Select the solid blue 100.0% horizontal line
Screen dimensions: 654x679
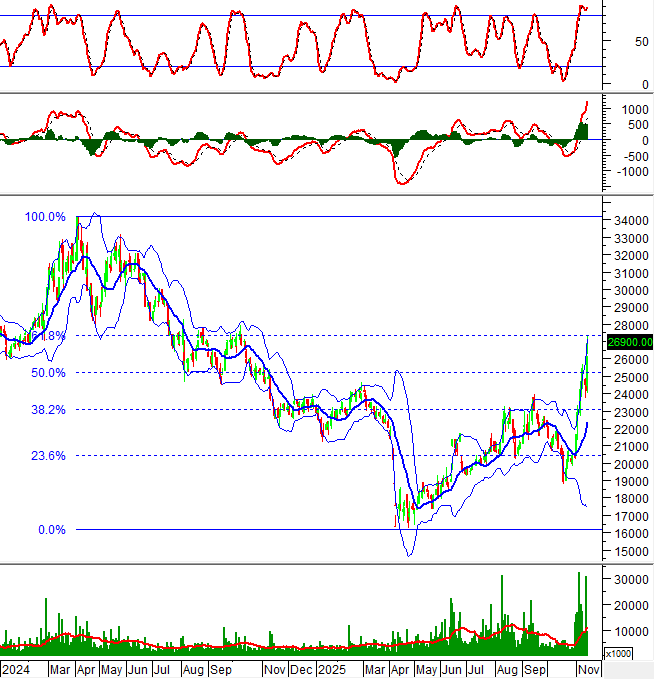pyautogui.click(x=350, y=216)
